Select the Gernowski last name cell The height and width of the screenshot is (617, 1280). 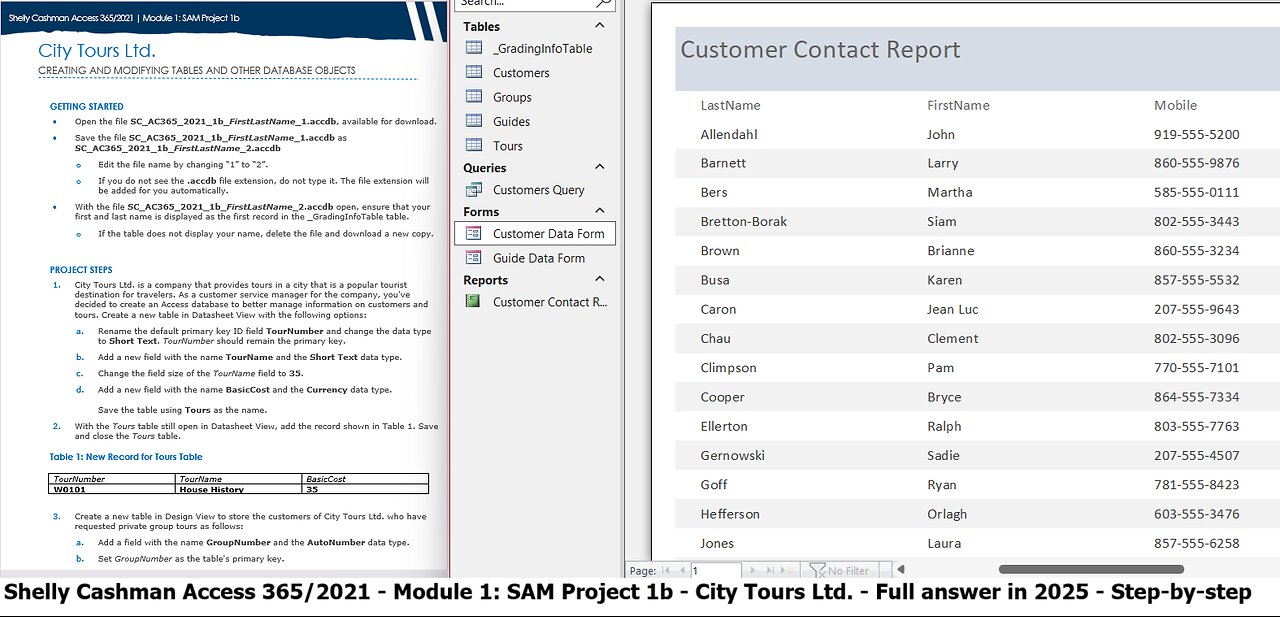732,455
